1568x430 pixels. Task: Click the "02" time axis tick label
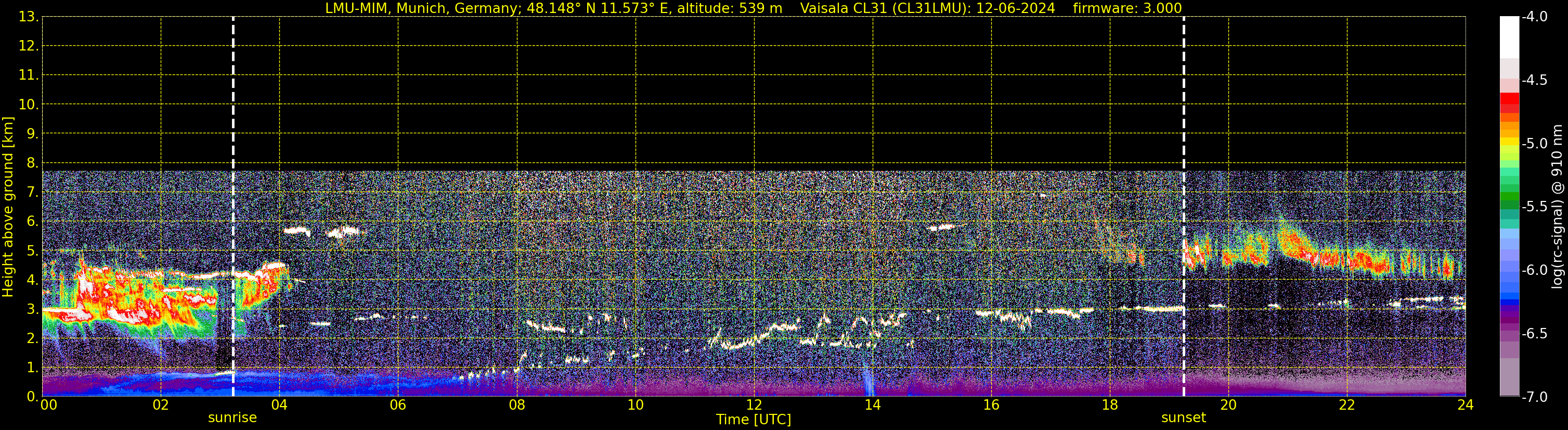[x=161, y=405]
